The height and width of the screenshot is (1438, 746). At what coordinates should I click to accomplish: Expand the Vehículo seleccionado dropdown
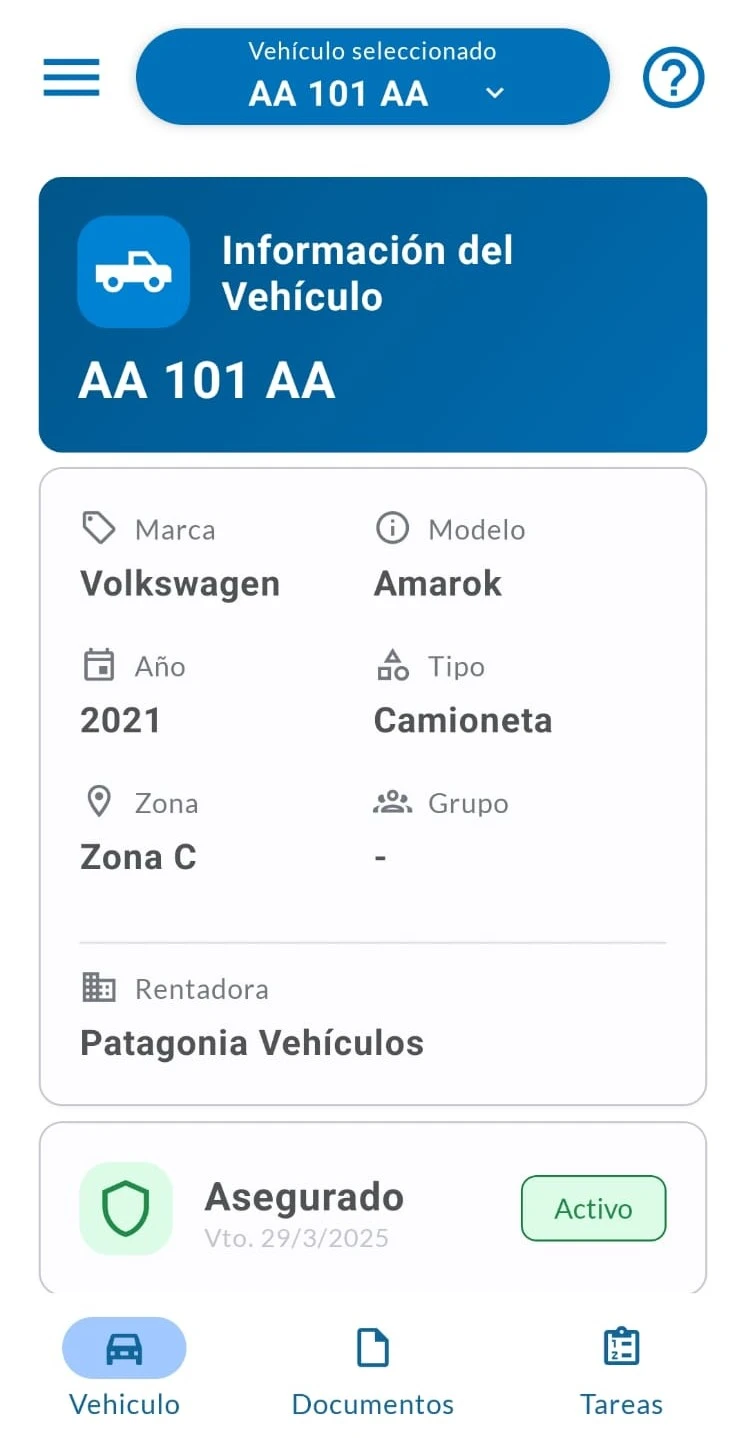click(372, 77)
